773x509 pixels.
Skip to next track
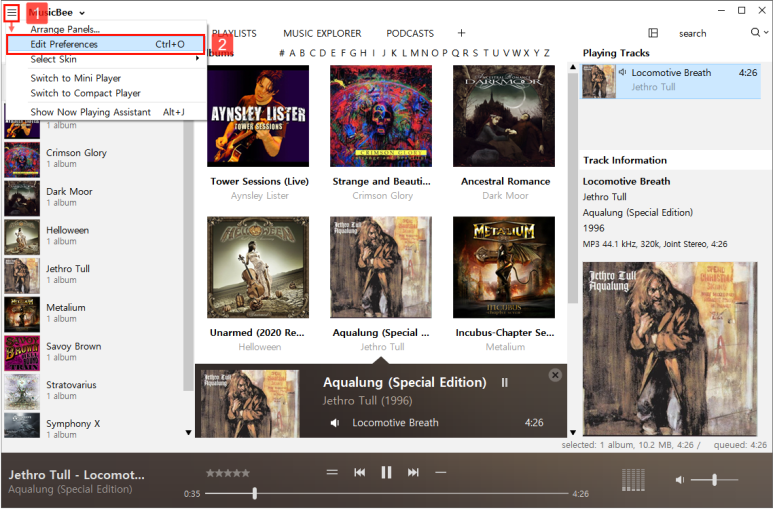413,473
